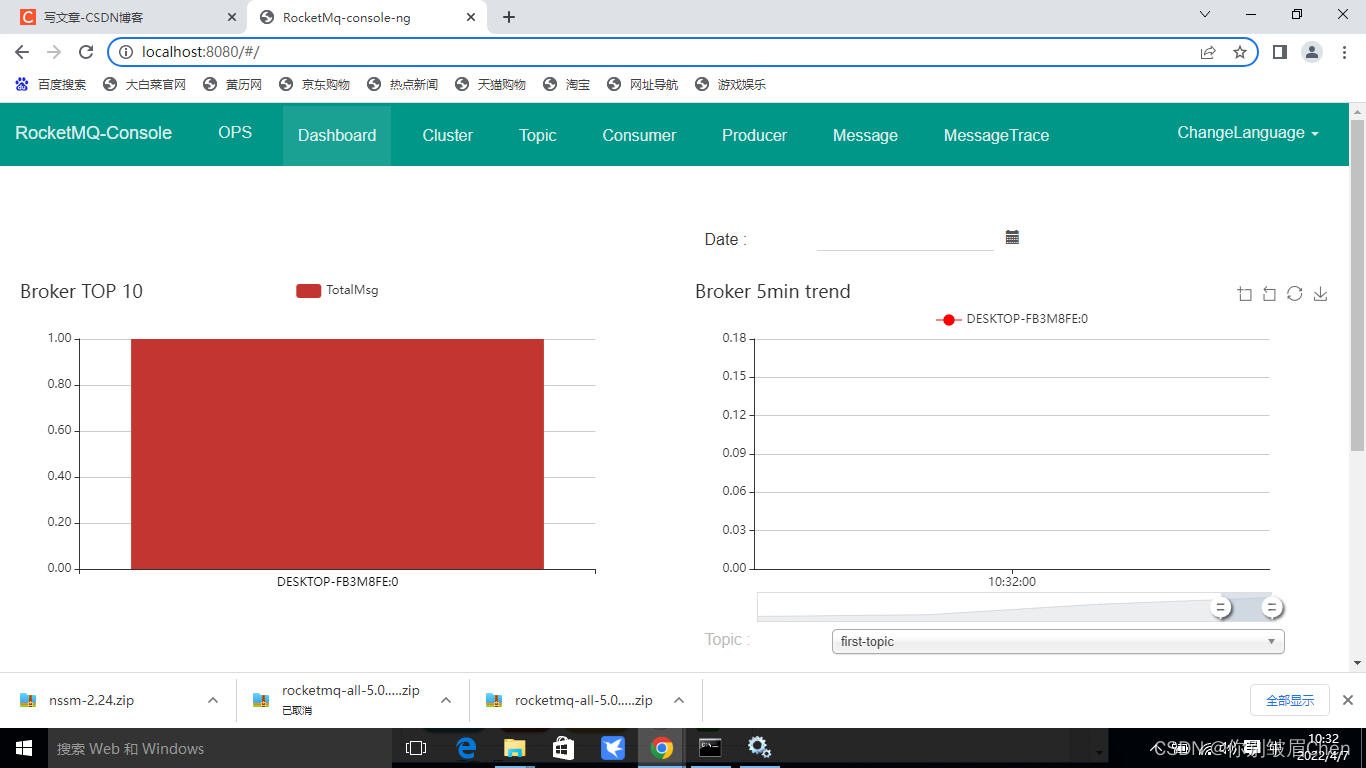Open the gears icon on the taskbar
Viewport: 1366px width, 768px height.
[x=759, y=748]
